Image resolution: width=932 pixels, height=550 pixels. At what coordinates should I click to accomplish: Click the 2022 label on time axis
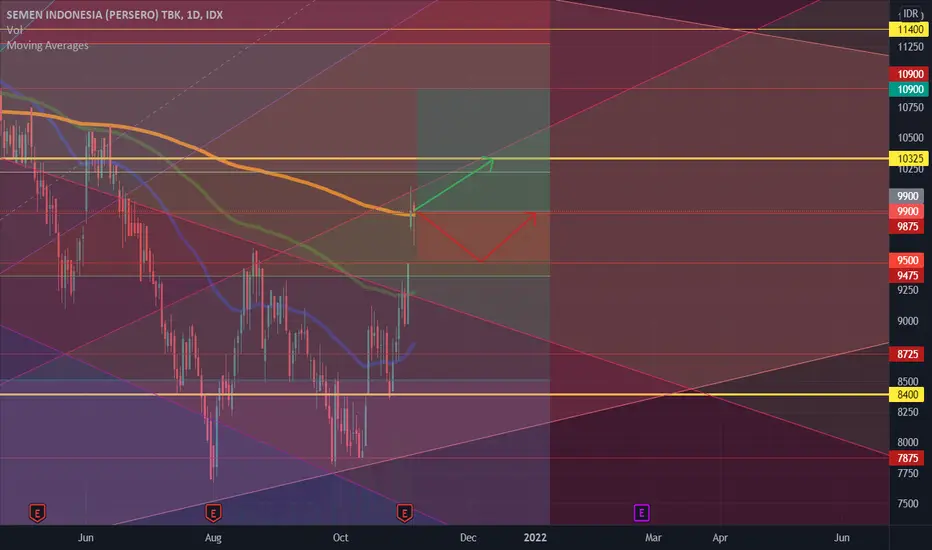coord(535,538)
